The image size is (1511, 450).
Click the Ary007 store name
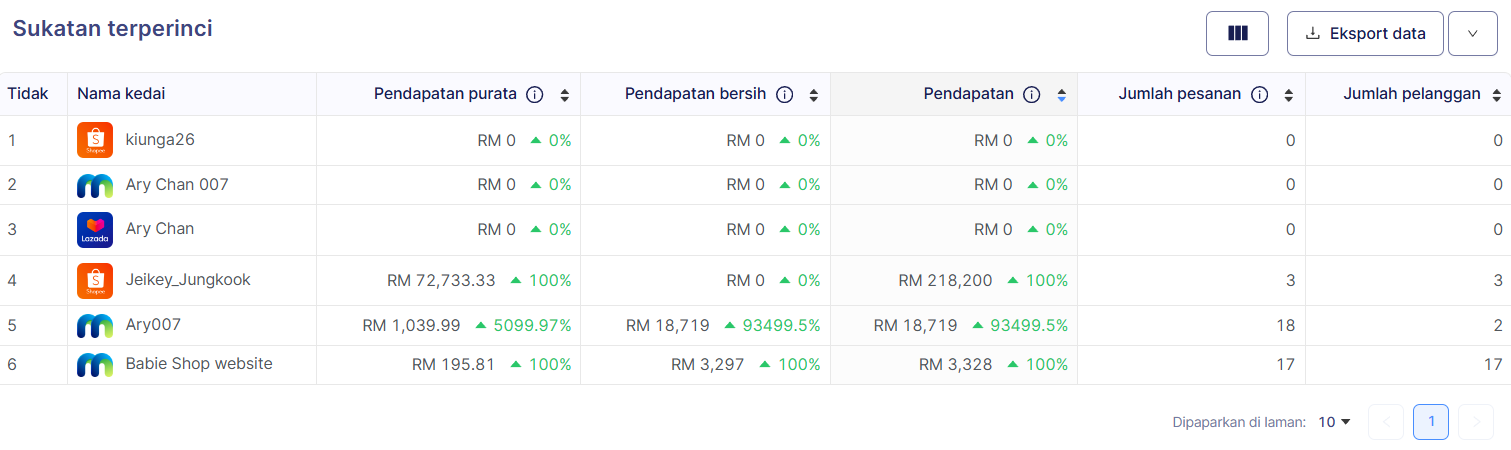(153, 325)
